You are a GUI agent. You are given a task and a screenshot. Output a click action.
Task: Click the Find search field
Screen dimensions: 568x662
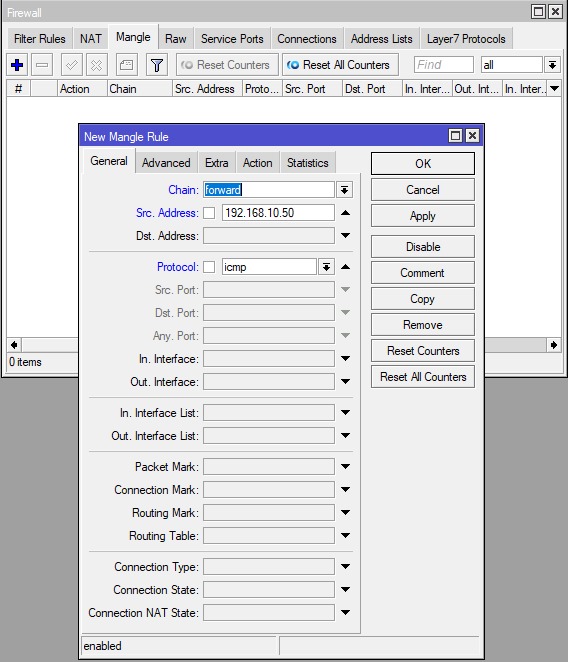(x=443, y=65)
